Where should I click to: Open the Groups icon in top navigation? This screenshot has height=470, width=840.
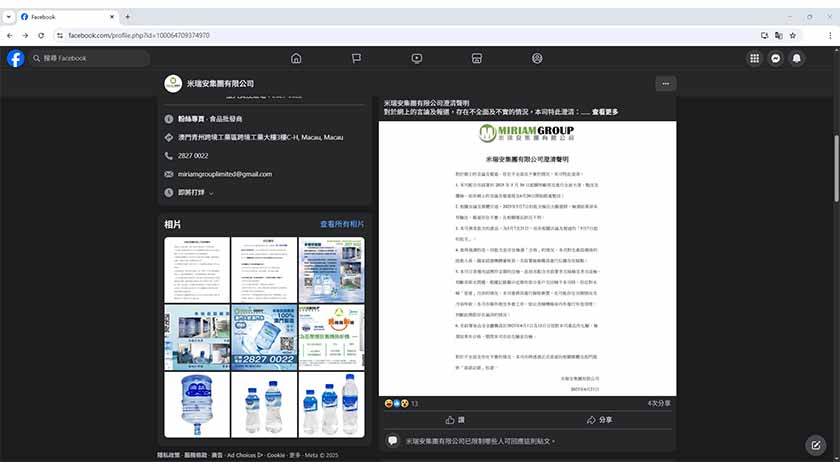[537, 58]
